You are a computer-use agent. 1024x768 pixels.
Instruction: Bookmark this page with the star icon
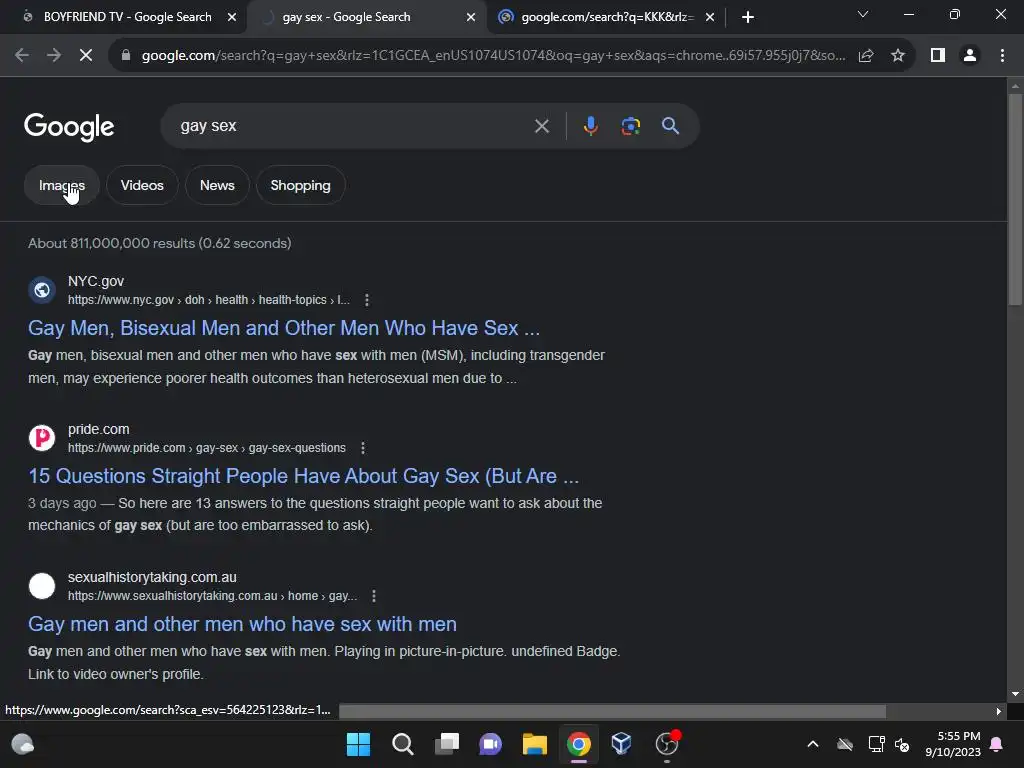[x=898, y=56]
